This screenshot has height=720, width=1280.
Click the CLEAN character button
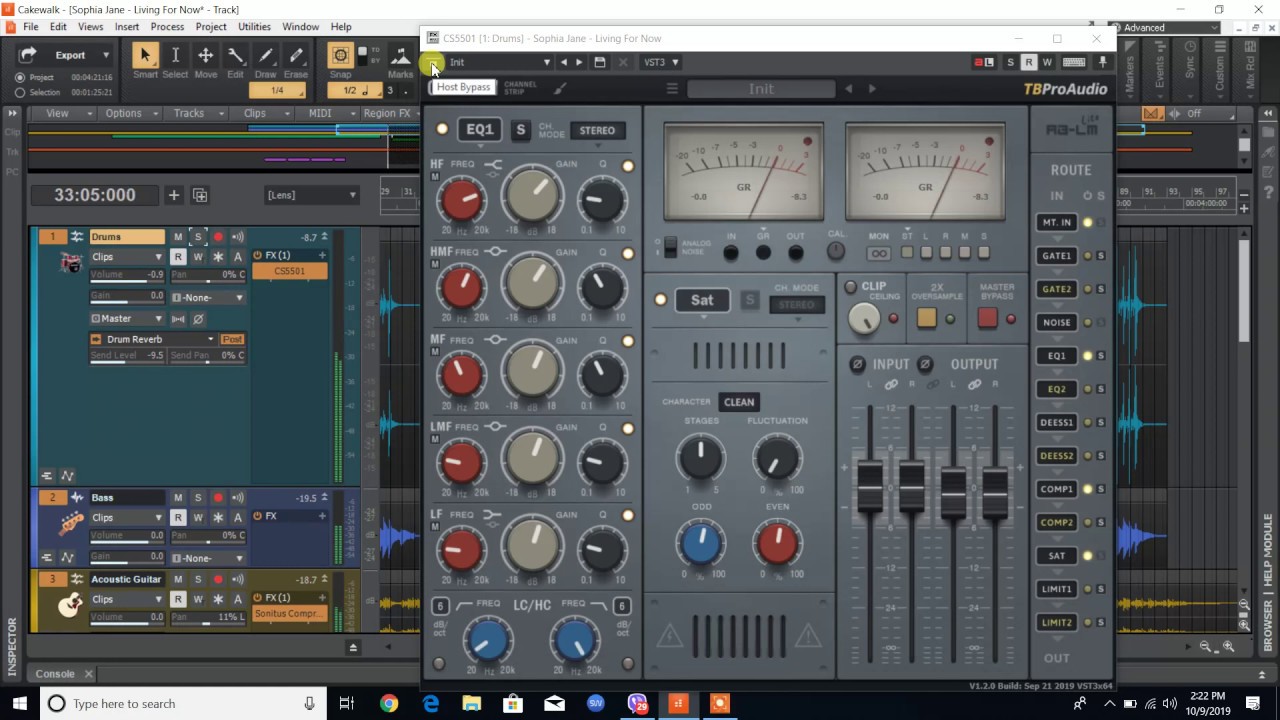point(739,402)
